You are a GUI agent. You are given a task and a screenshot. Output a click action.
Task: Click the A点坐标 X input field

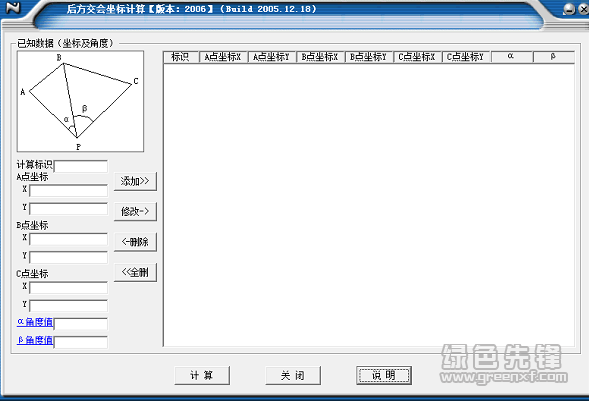click(x=68, y=191)
